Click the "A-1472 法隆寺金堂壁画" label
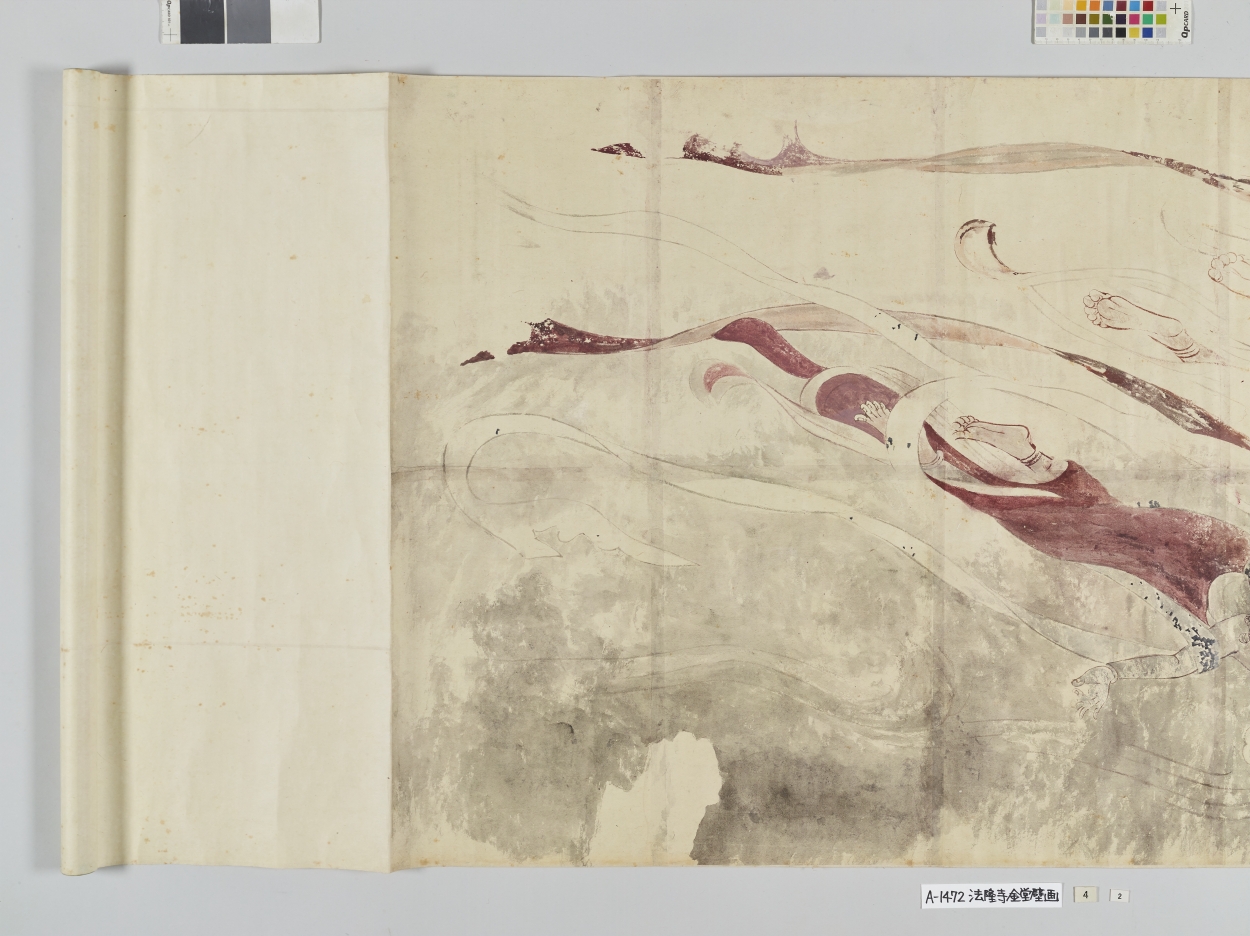Screen dimensions: 1250x936 coord(991,896)
